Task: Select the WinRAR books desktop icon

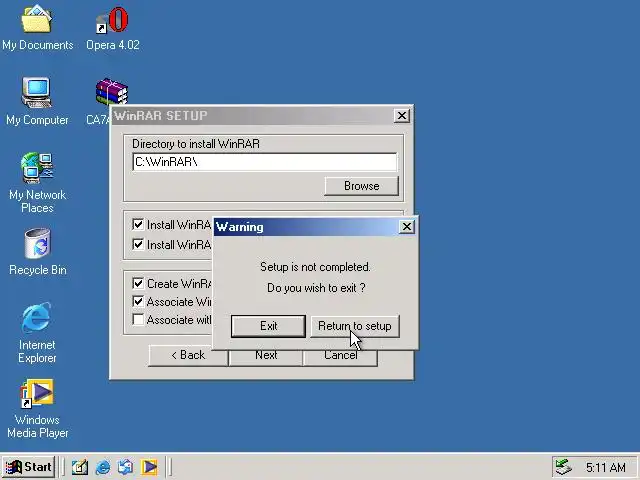Action: tap(112, 91)
